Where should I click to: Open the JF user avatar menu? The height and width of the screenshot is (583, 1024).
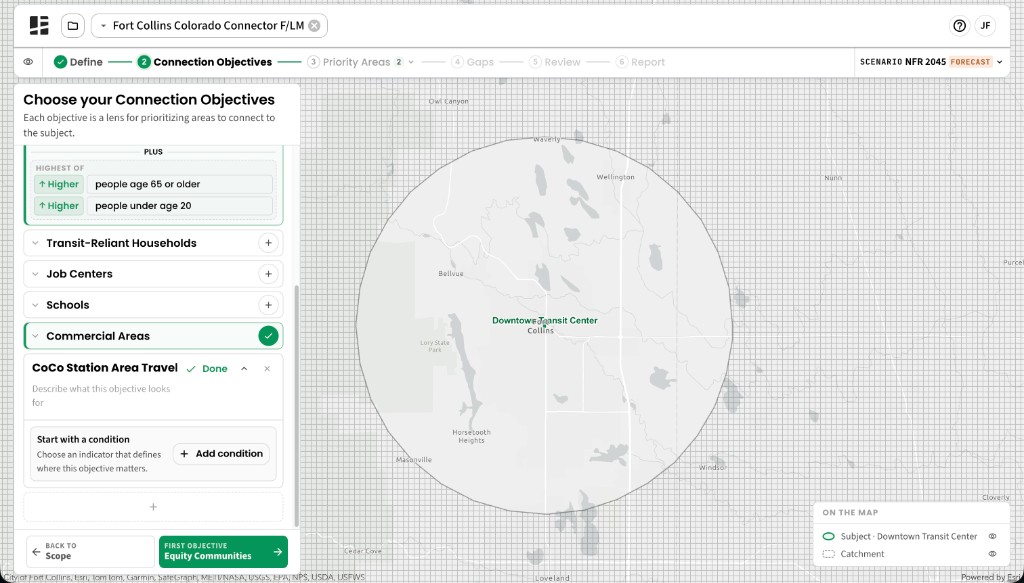click(985, 25)
